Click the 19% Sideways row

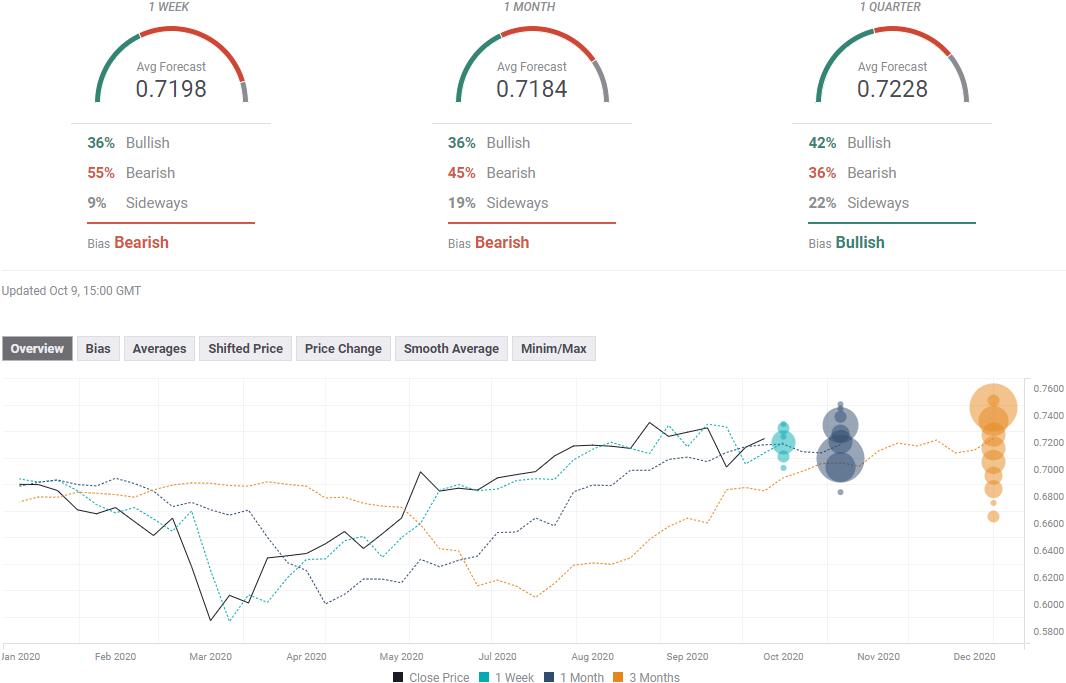tap(498, 203)
